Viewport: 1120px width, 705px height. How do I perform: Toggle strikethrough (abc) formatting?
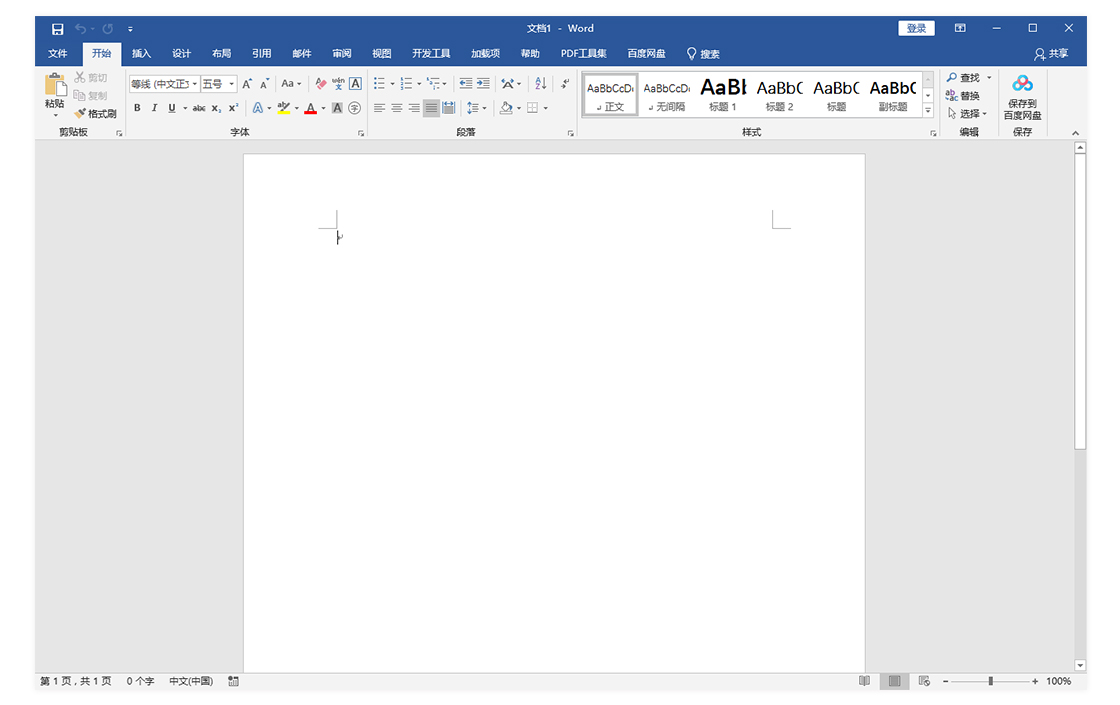(x=199, y=108)
